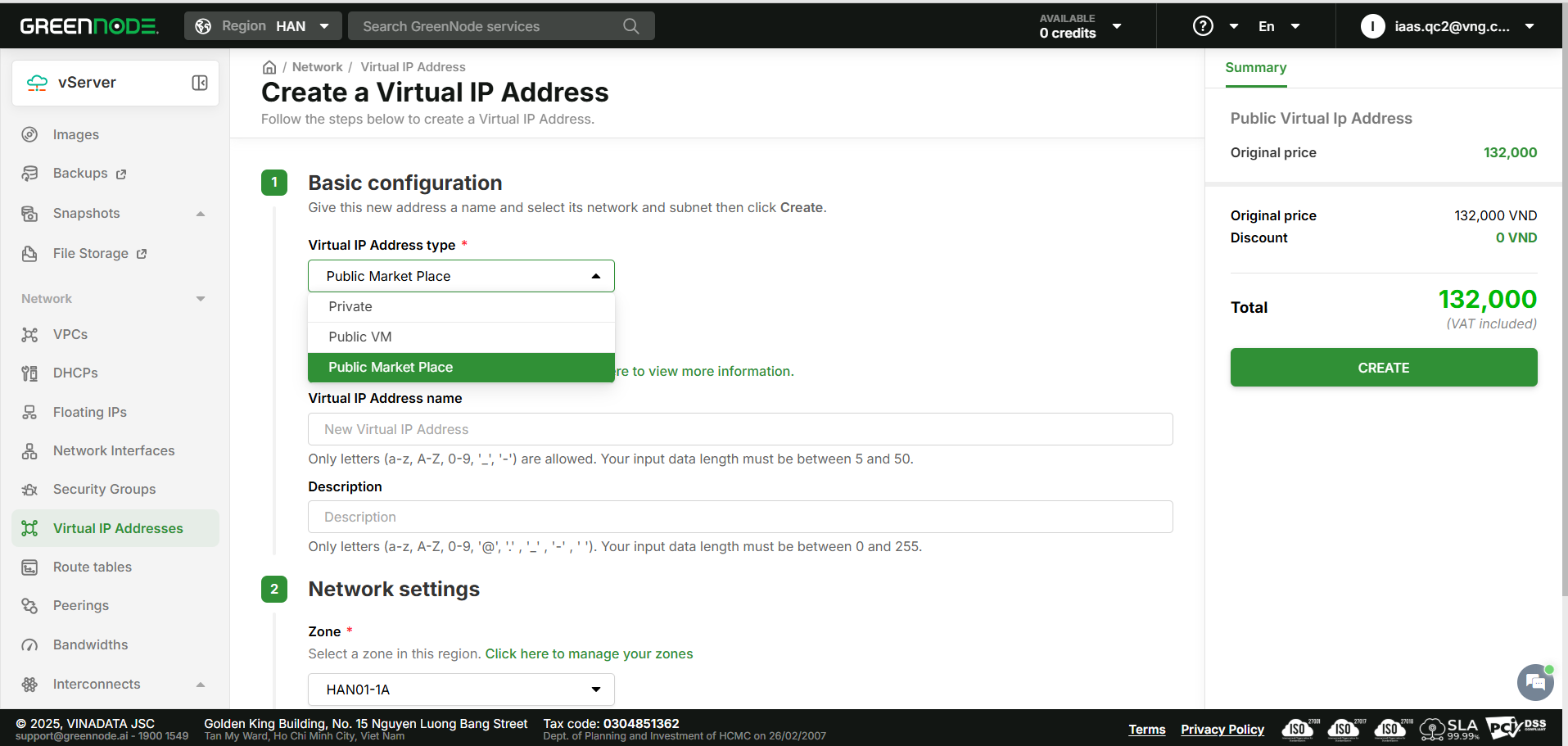Viewport: 1568px width, 746px height.
Task: Click the search magnifier icon
Action: 630,26
